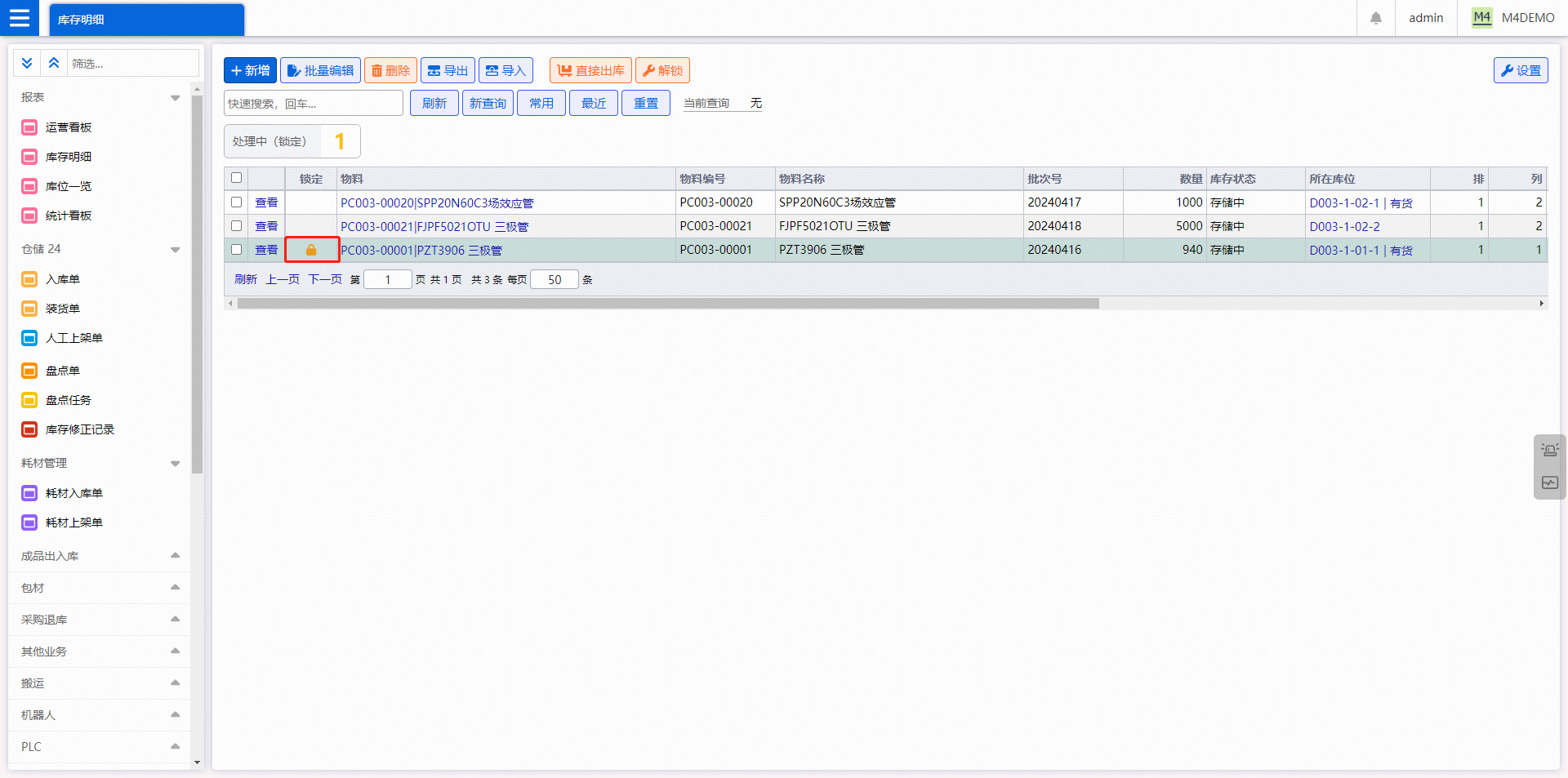Click 直接出库 button
This screenshot has height=778, width=1568.
click(x=590, y=70)
